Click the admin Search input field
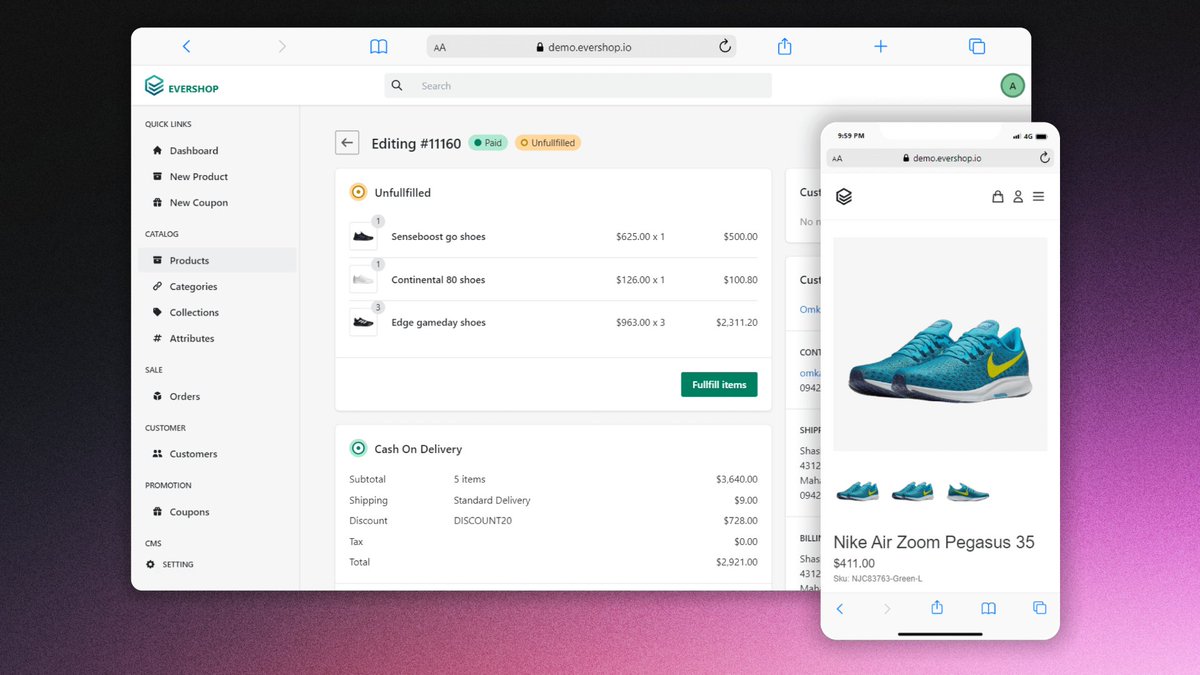This screenshot has width=1200, height=675. click(x=578, y=86)
